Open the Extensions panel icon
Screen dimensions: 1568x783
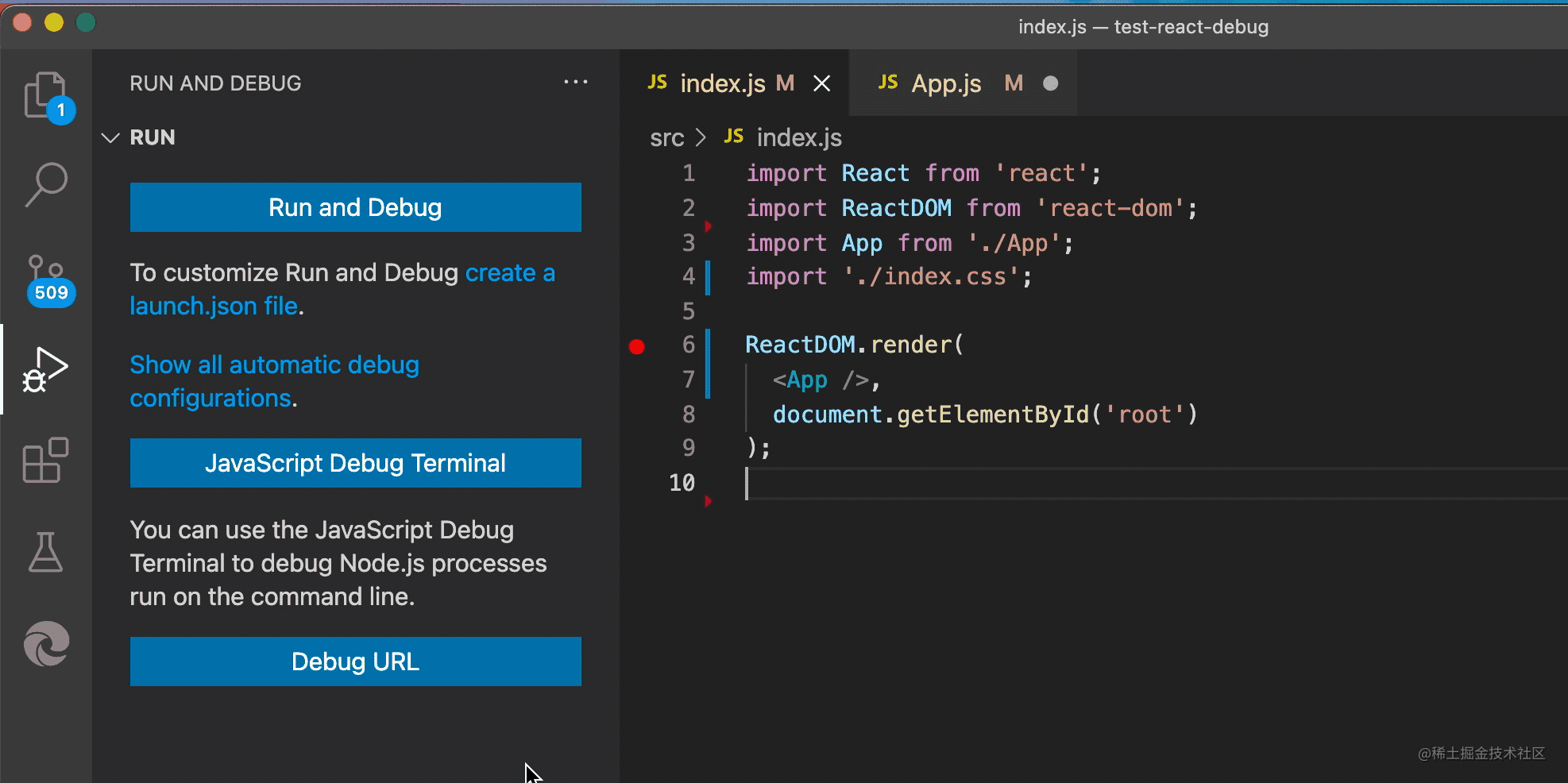click(x=46, y=461)
